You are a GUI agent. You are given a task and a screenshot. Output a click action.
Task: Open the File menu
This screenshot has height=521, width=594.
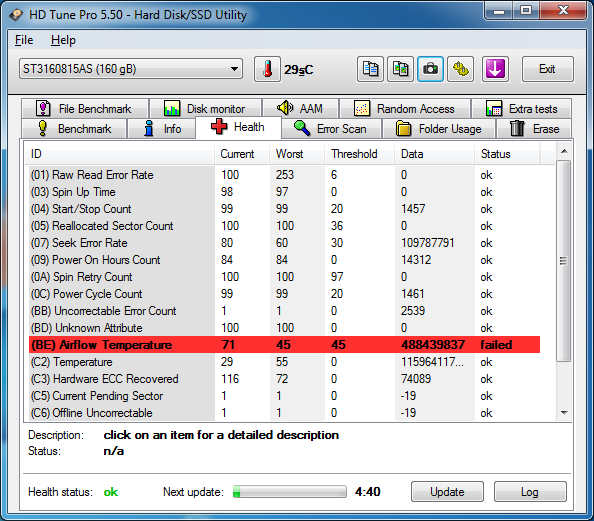point(24,40)
